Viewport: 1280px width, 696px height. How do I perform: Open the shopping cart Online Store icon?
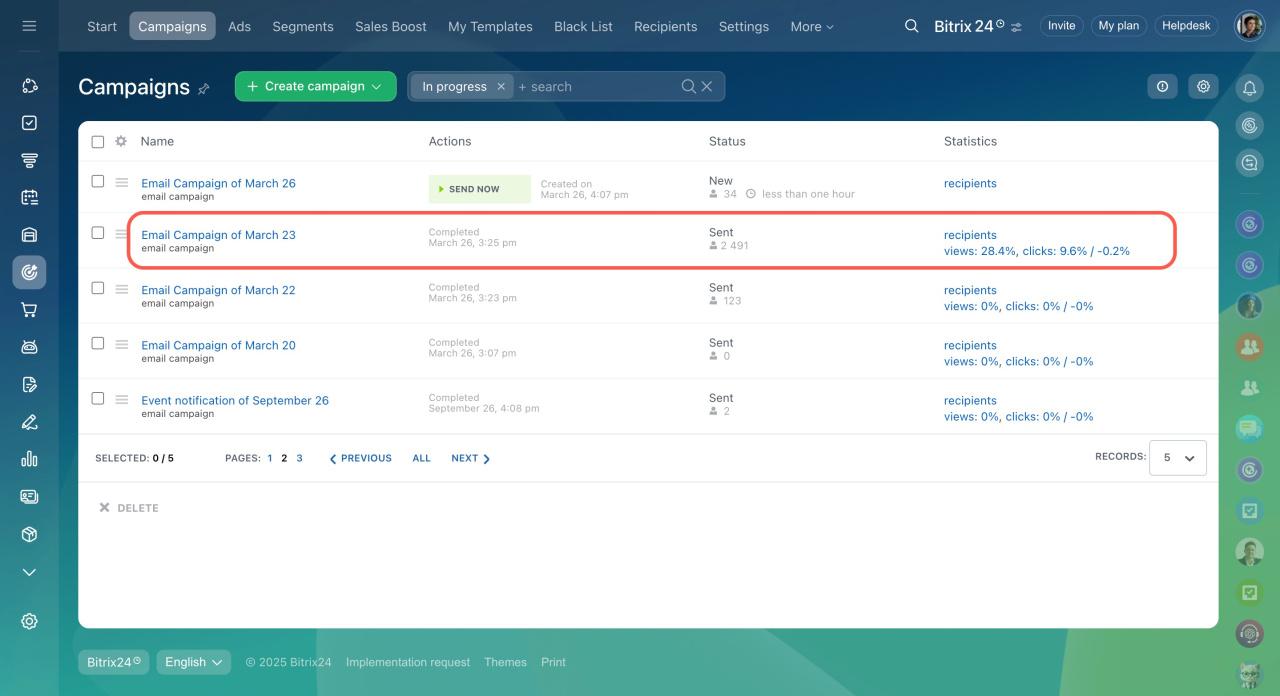click(x=29, y=310)
